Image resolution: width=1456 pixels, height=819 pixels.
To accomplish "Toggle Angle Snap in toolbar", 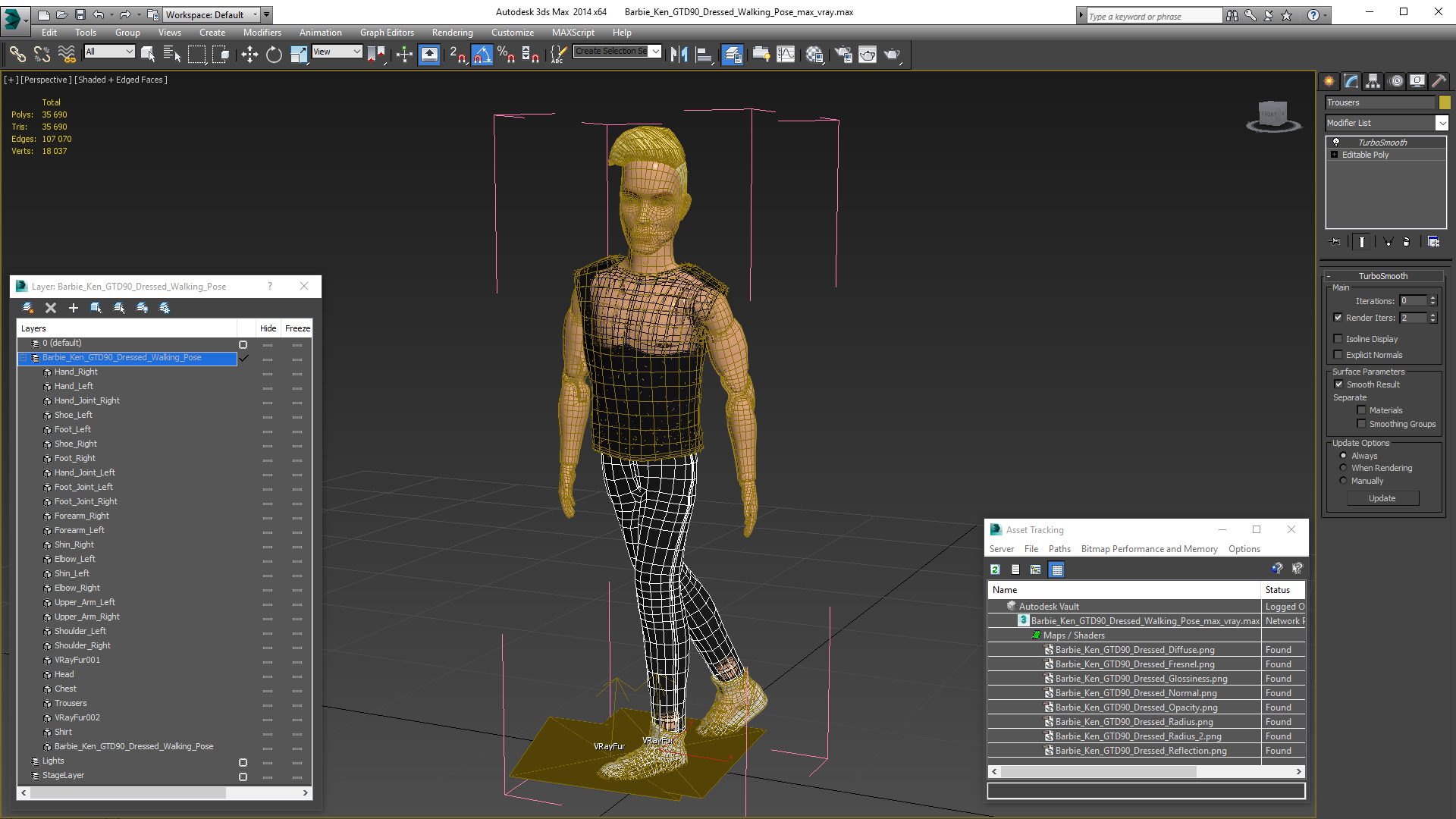I will (x=482, y=54).
